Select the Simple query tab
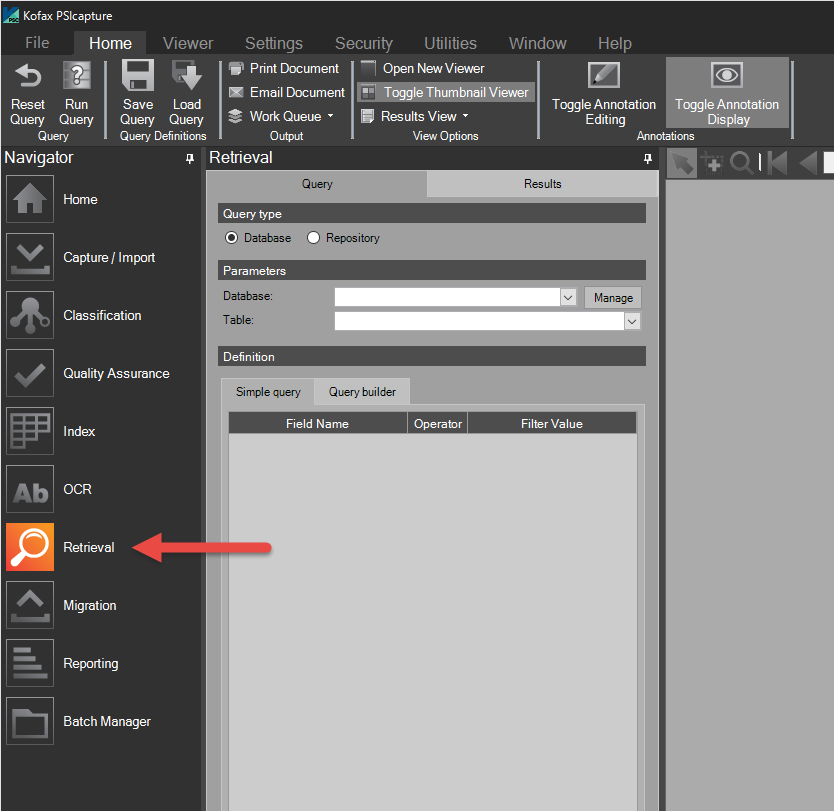Screen dimensions: 834x811 (268, 392)
